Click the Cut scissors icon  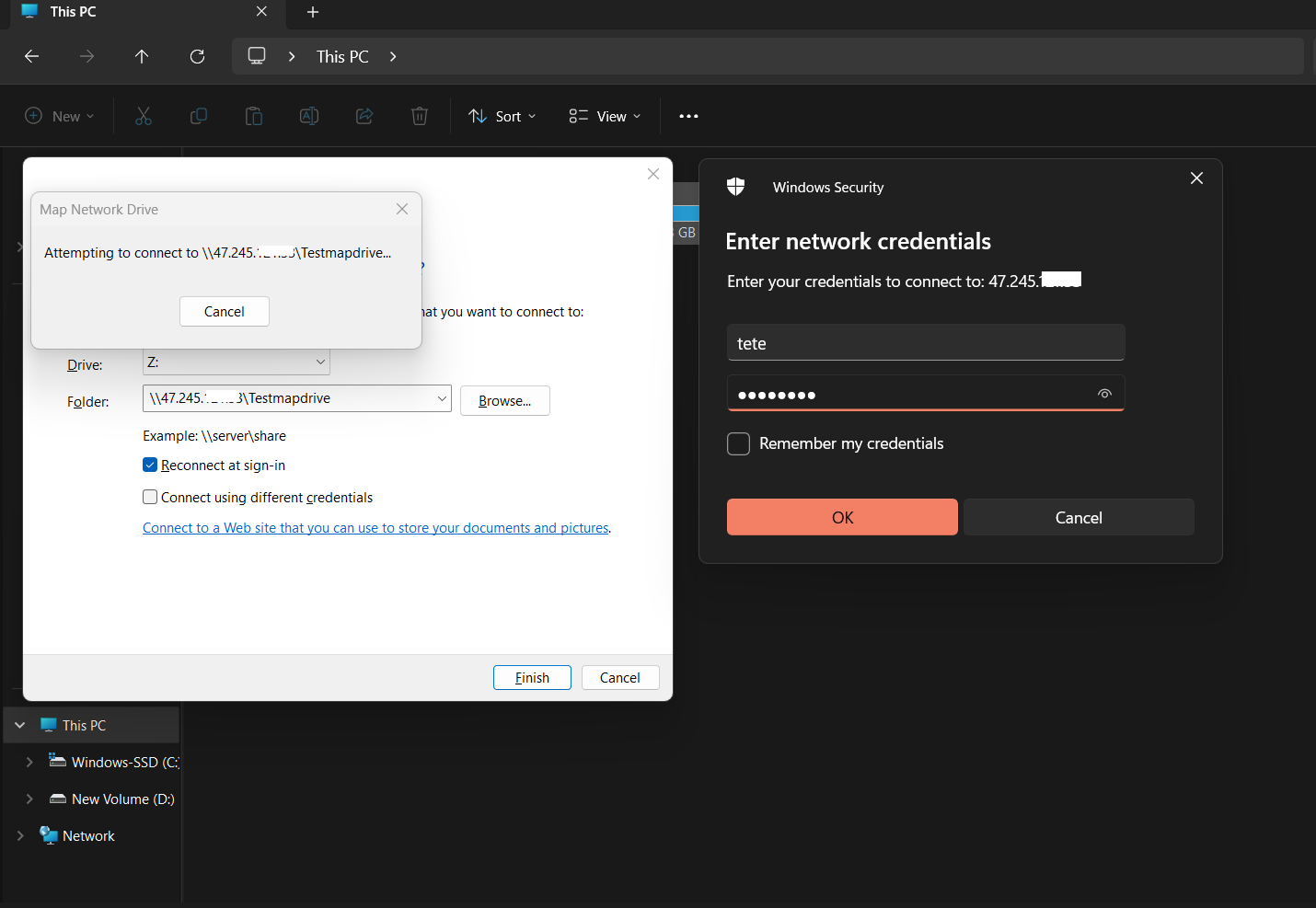(144, 116)
